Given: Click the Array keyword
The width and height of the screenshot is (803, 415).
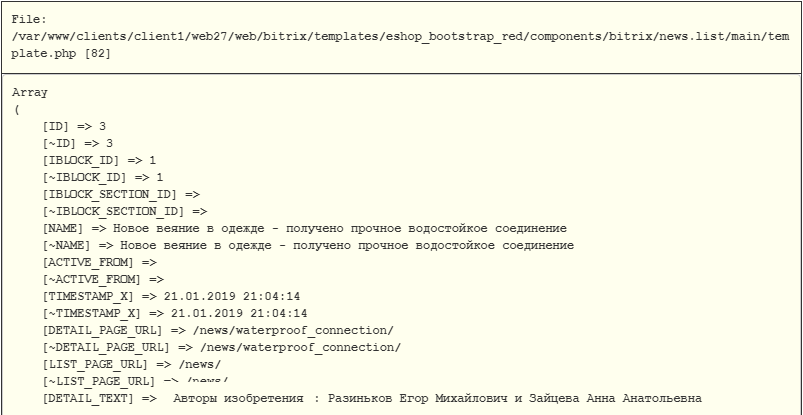Looking at the screenshot, I should coord(29,93).
